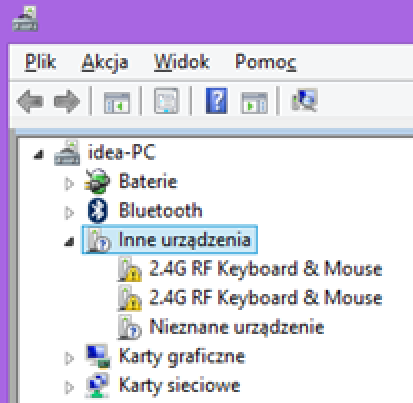
Task: Collapse the Inne urządzenia category
Action: [x=69, y=242]
